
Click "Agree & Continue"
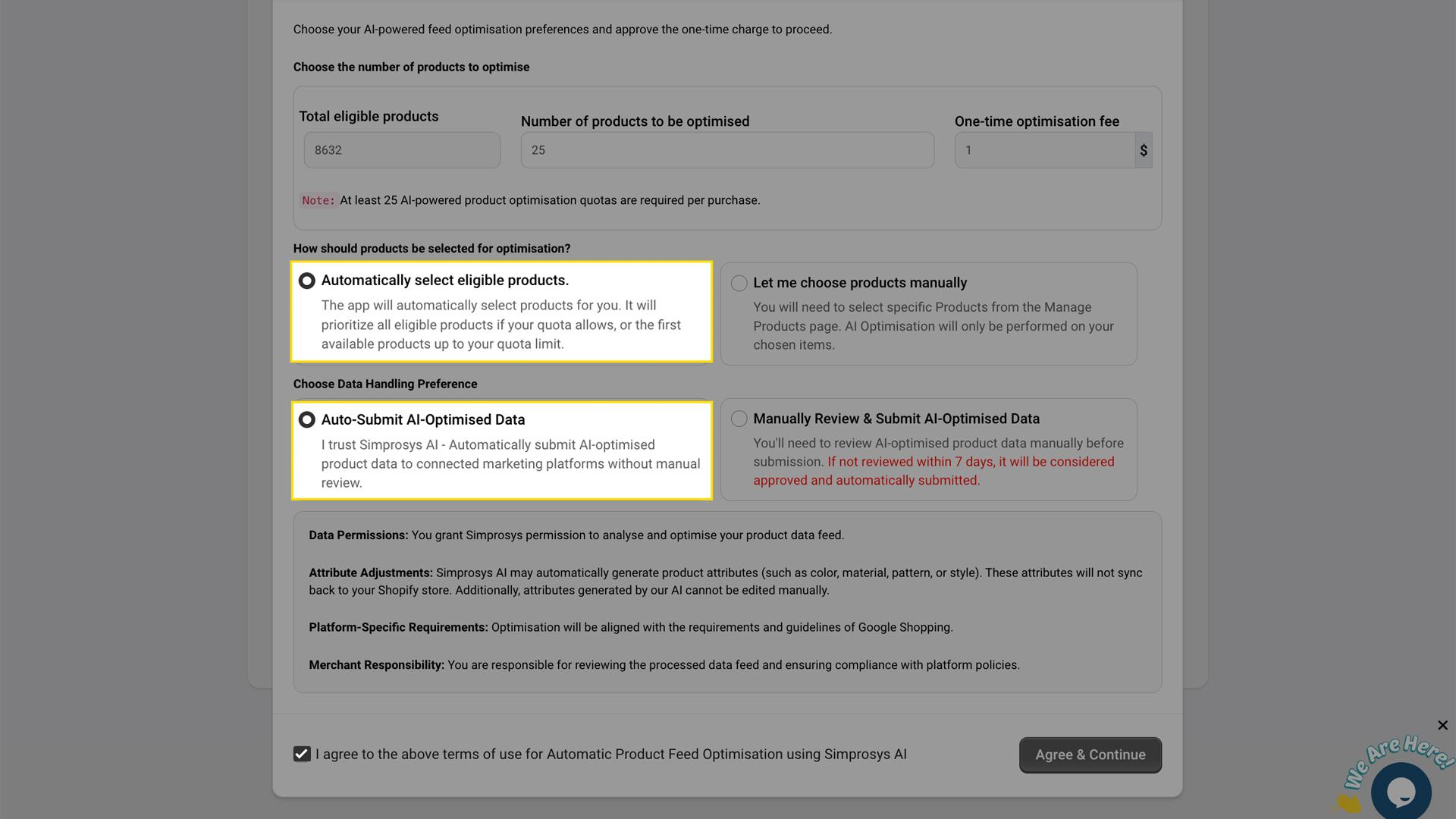(x=1090, y=755)
